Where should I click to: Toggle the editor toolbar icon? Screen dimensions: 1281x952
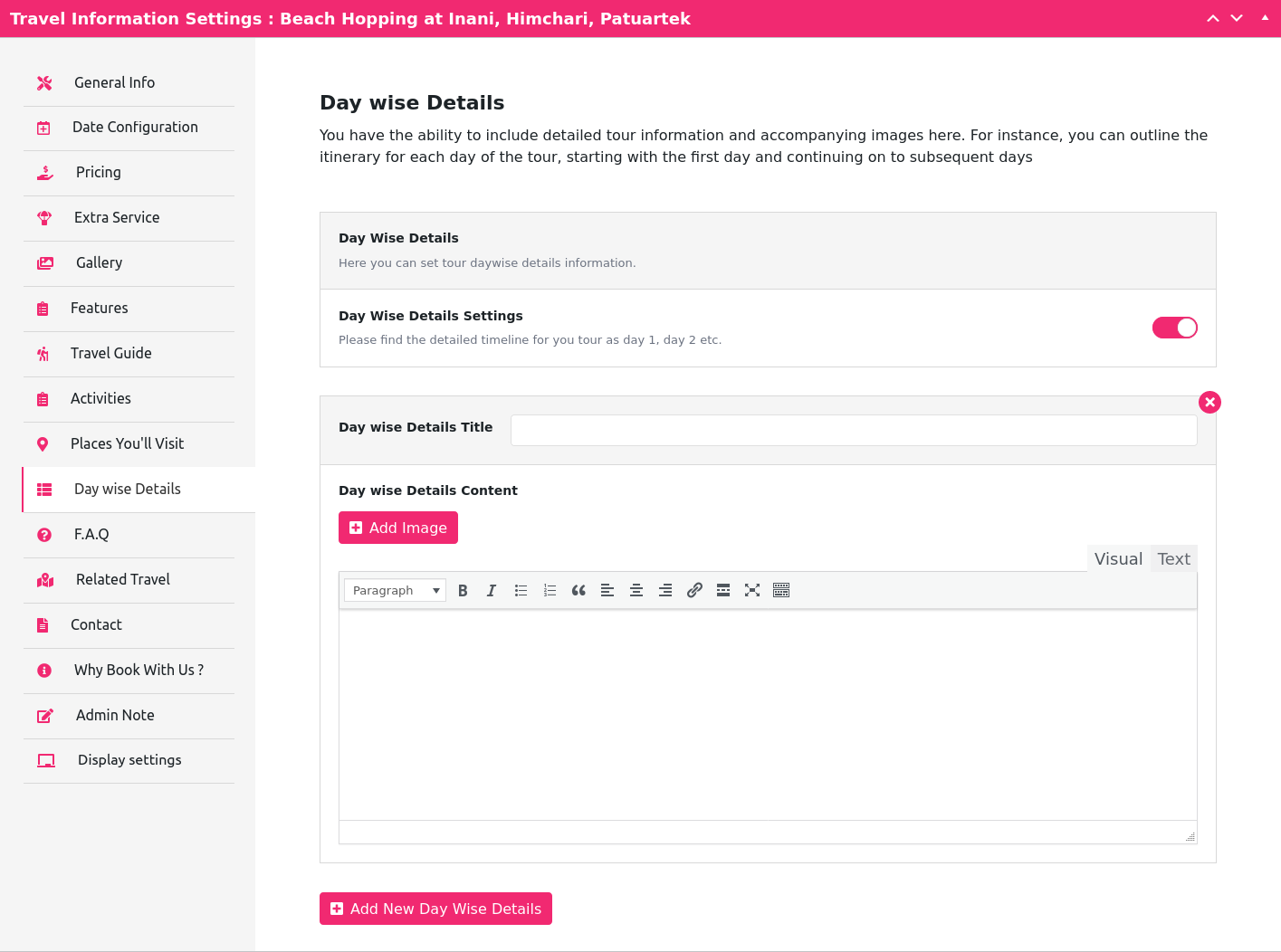click(781, 590)
